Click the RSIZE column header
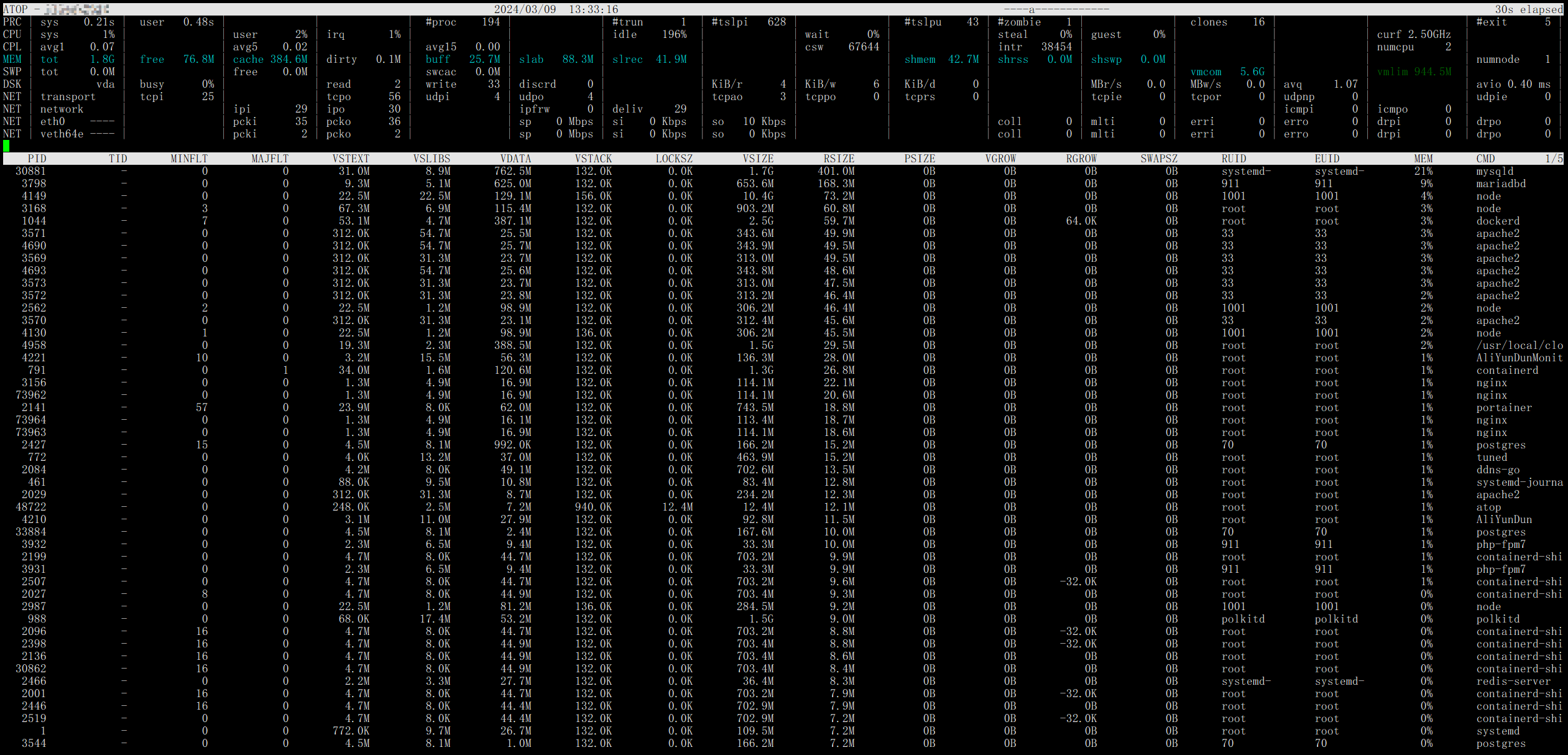1568x755 pixels. (x=839, y=159)
